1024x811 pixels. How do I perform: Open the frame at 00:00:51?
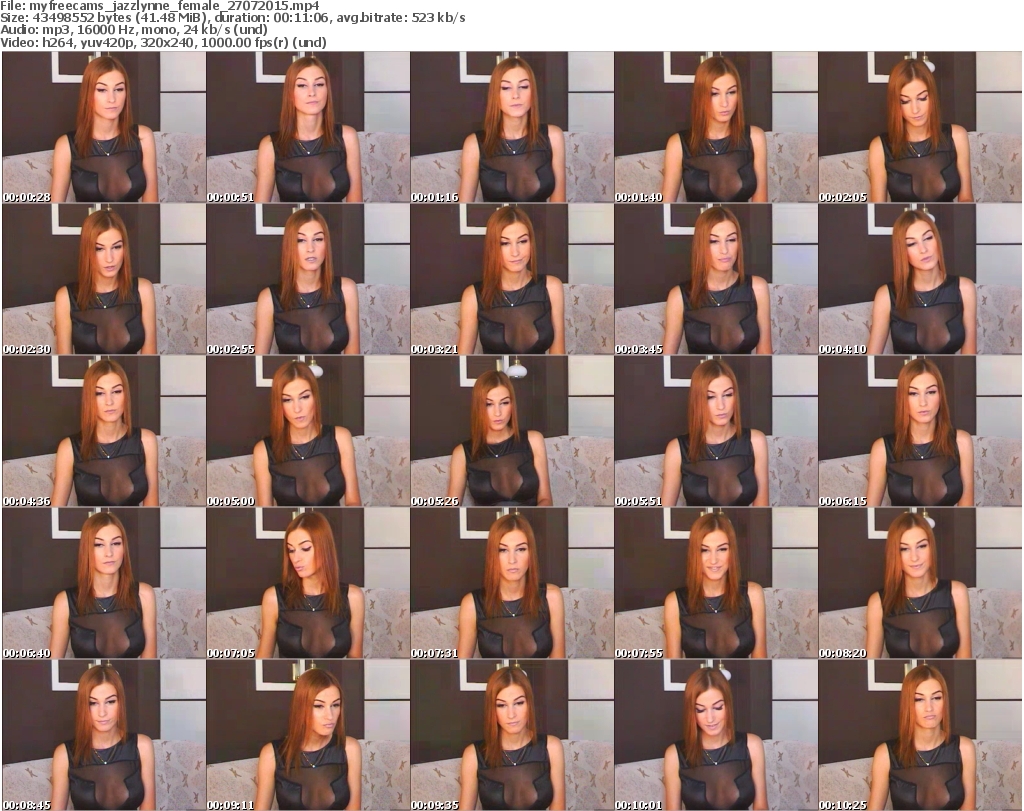pos(308,127)
